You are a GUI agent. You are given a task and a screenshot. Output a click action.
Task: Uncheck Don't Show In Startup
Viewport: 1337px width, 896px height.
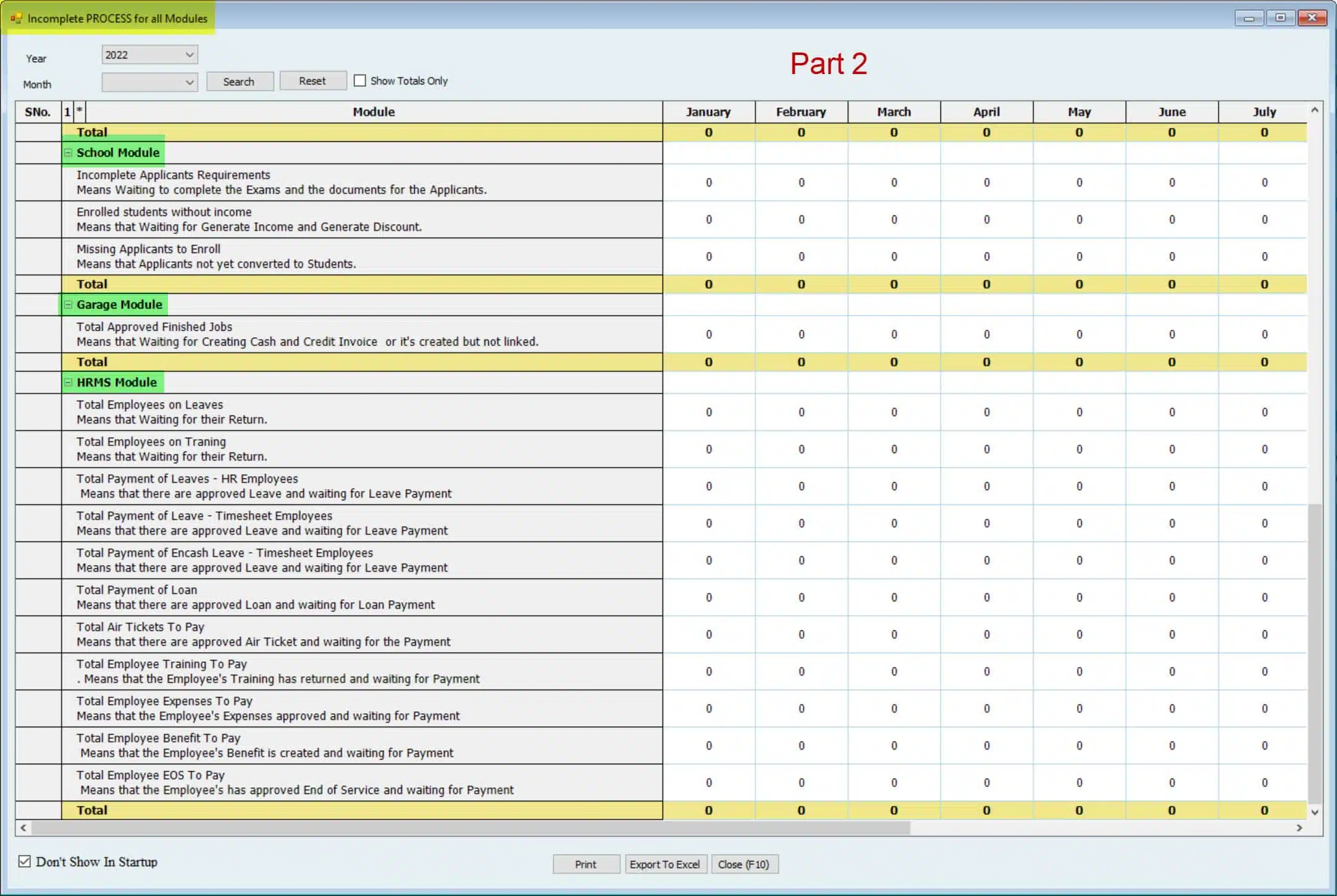click(x=25, y=861)
